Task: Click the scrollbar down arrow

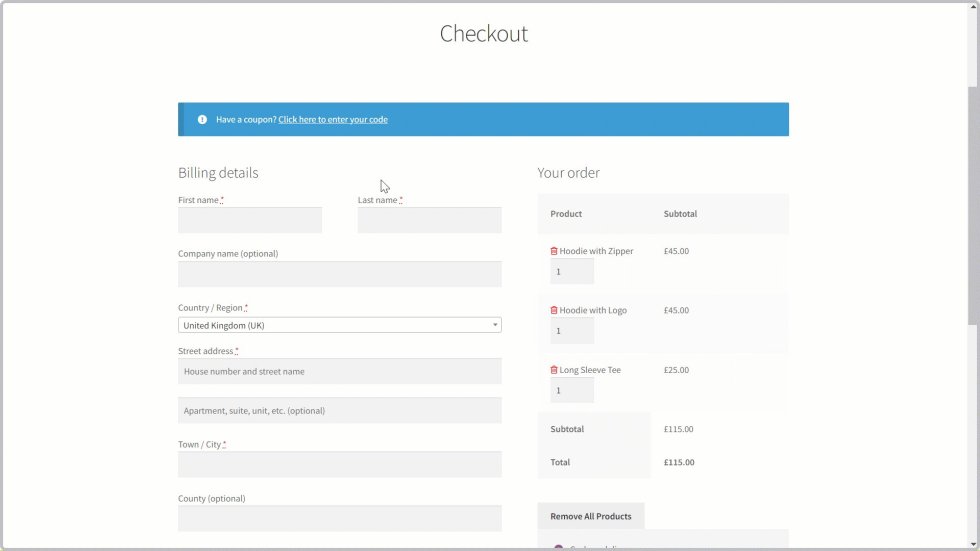Action: 972,545
